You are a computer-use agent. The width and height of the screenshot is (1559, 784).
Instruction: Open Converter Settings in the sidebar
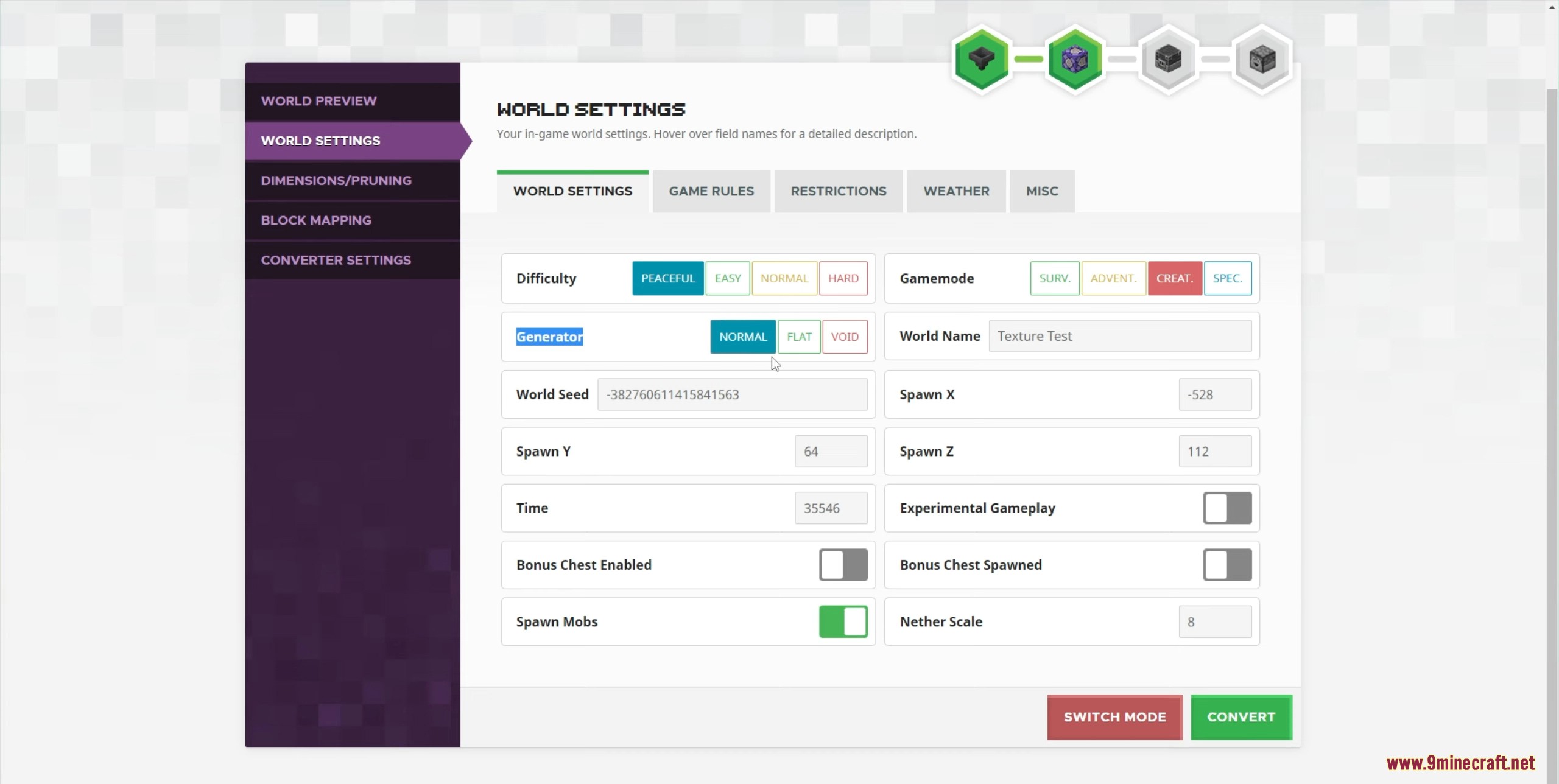click(353, 260)
